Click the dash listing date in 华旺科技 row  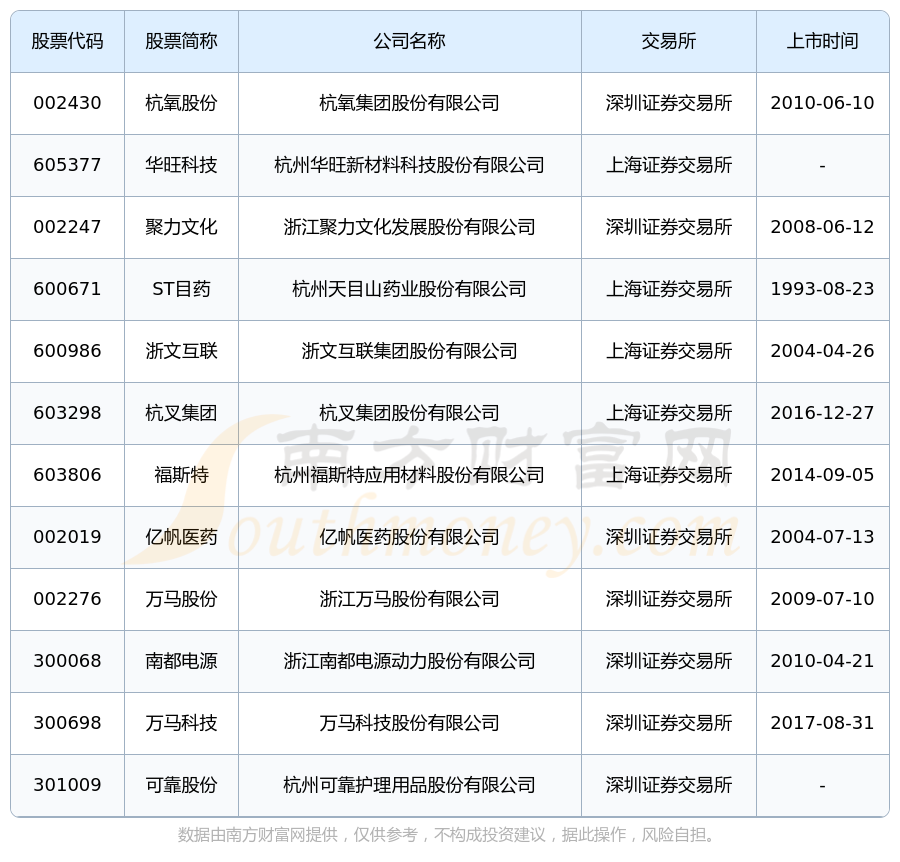click(823, 166)
